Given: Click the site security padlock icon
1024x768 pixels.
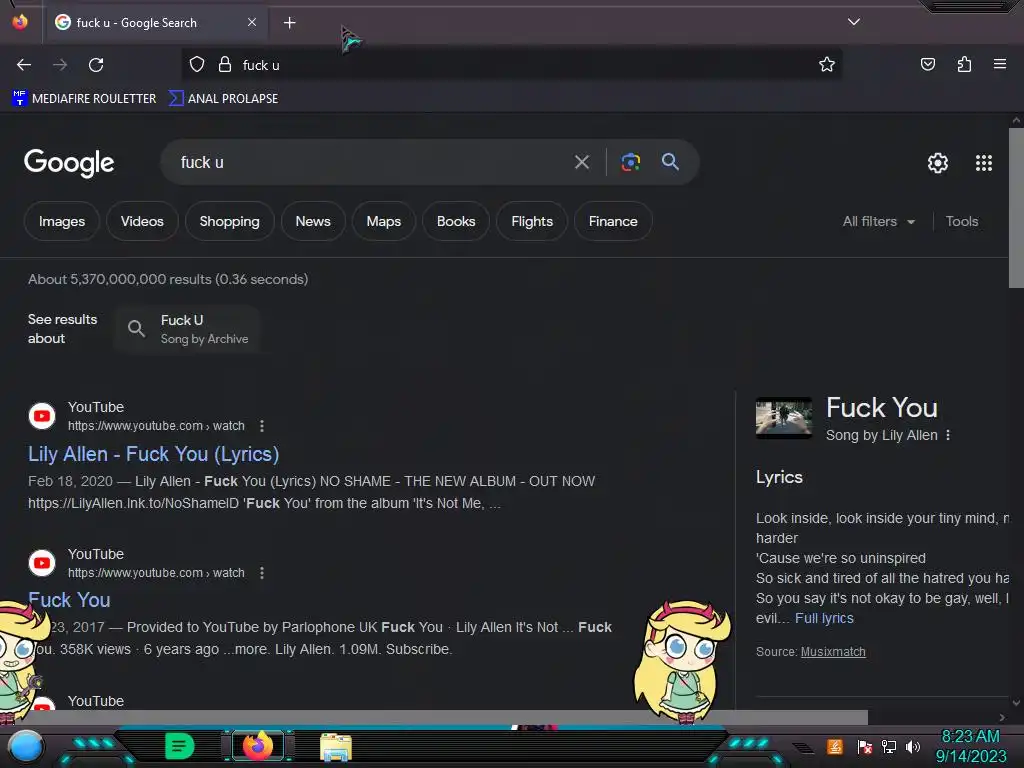Looking at the screenshot, I should [225, 65].
